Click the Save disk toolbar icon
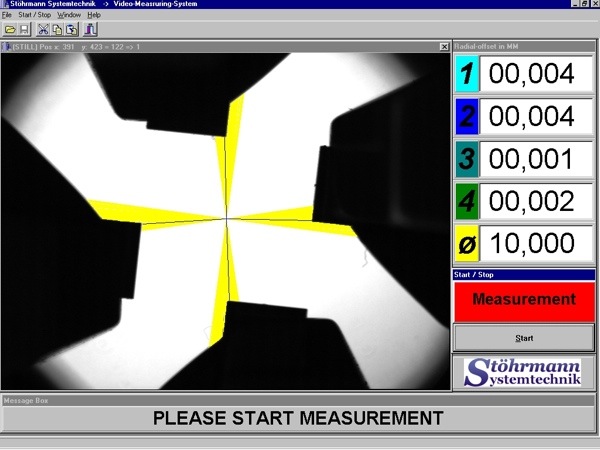This screenshot has height=450, width=600. point(23,30)
